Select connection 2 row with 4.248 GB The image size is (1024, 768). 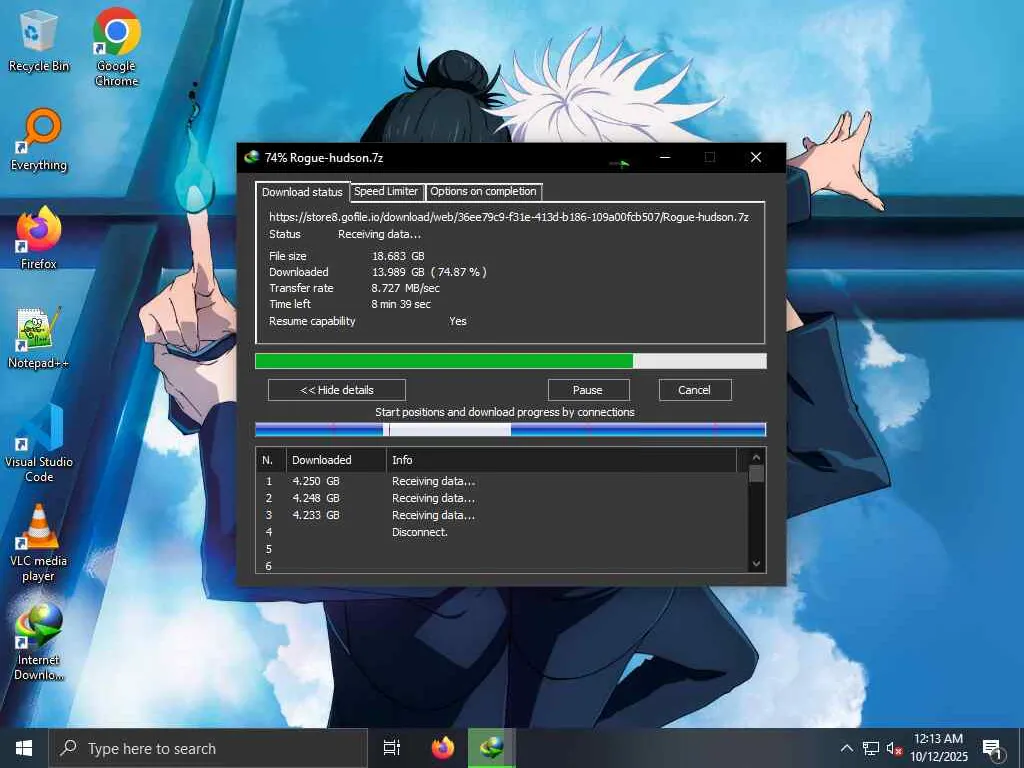[x=502, y=498]
